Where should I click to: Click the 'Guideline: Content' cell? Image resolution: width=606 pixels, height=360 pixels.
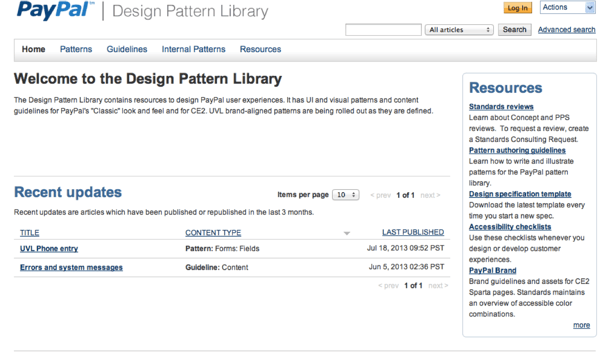coord(217,267)
